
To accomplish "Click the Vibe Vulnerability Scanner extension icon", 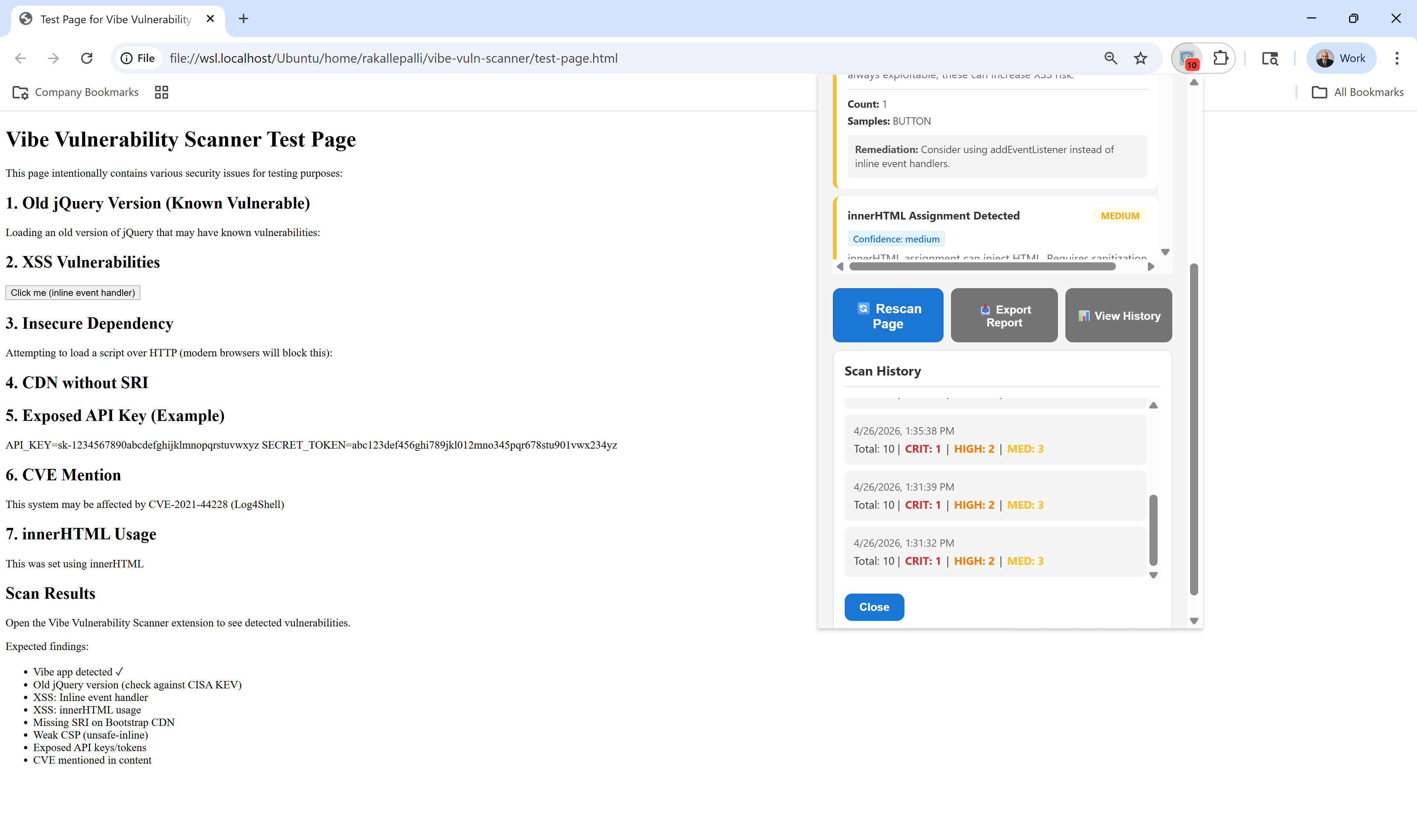I will click(1187, 58).
